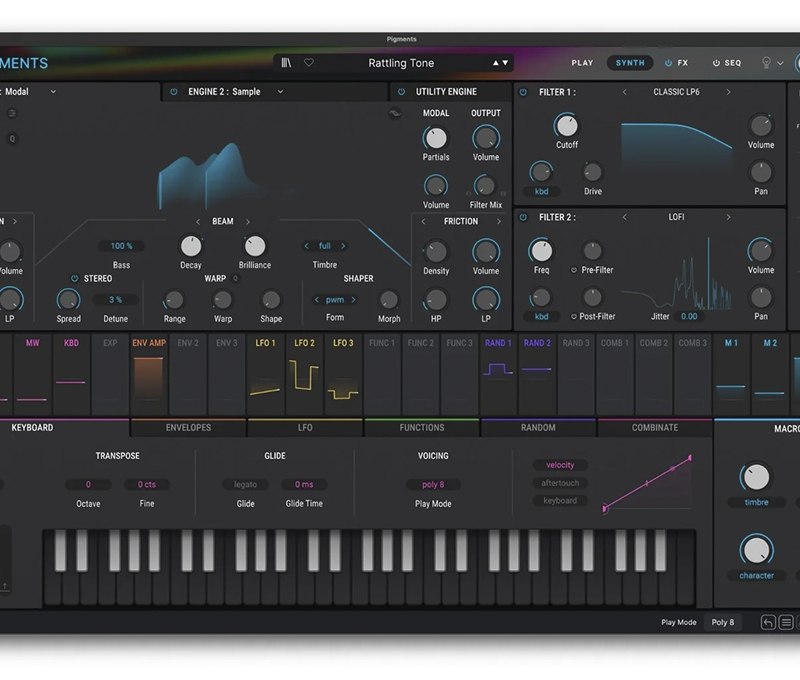Open dropdown next to lightbulb icon

(x=780, y=63)
